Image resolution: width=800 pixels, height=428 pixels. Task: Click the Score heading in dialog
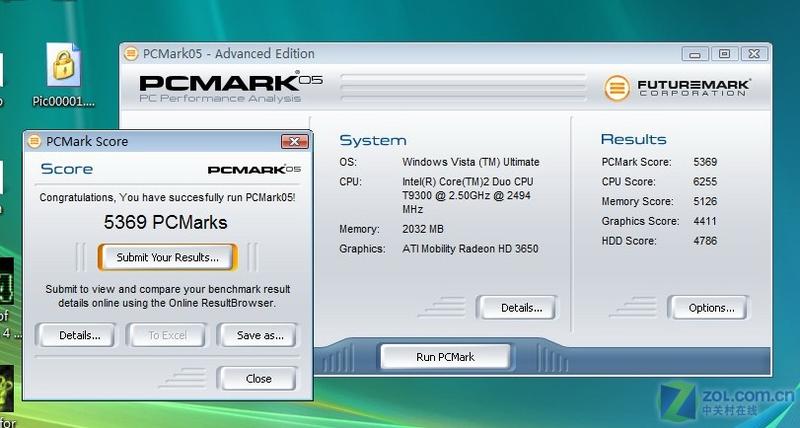(x=67, y=169)
